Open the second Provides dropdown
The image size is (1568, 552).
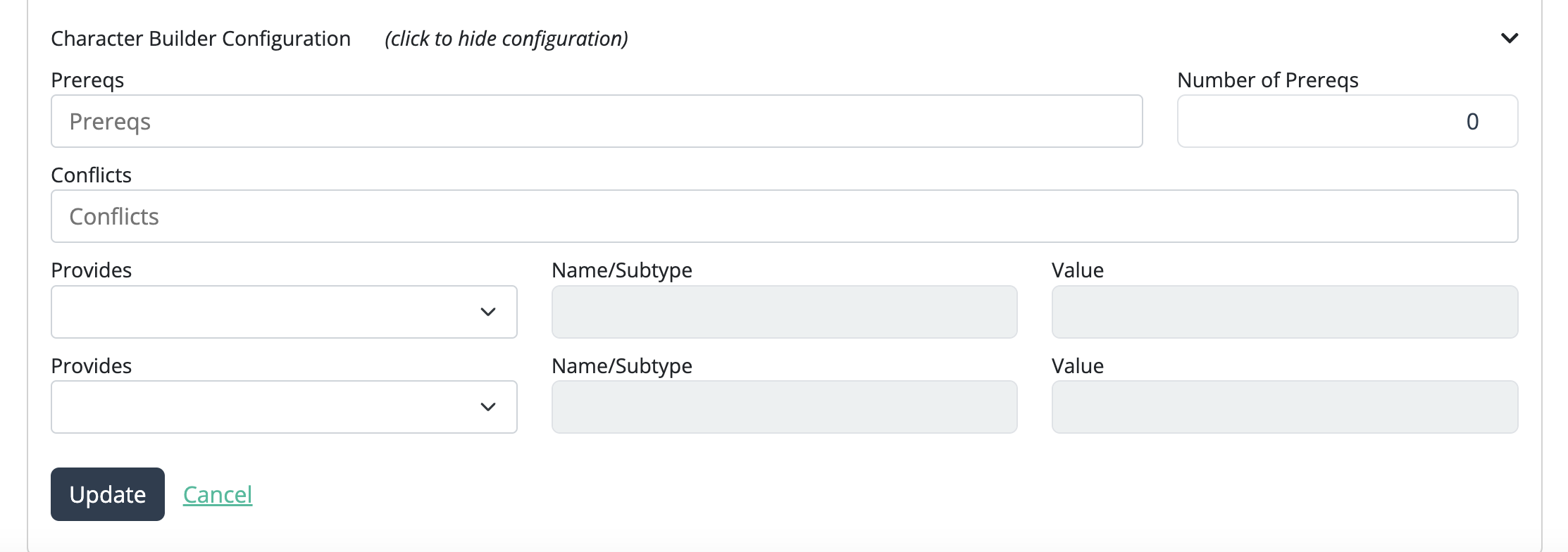click(x=284, y=407)
